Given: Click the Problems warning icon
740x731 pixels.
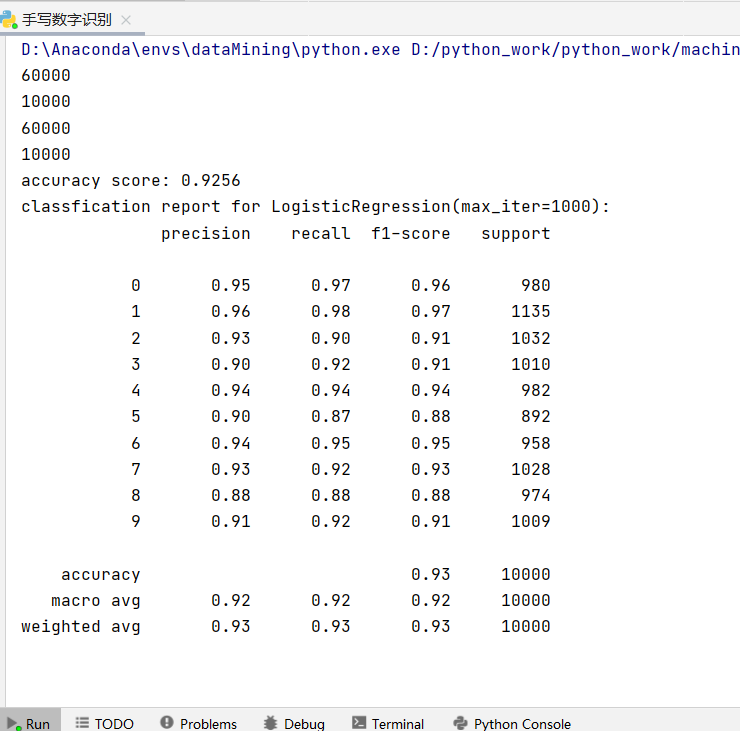Looking at the screenshot, I should pos(167,723).
